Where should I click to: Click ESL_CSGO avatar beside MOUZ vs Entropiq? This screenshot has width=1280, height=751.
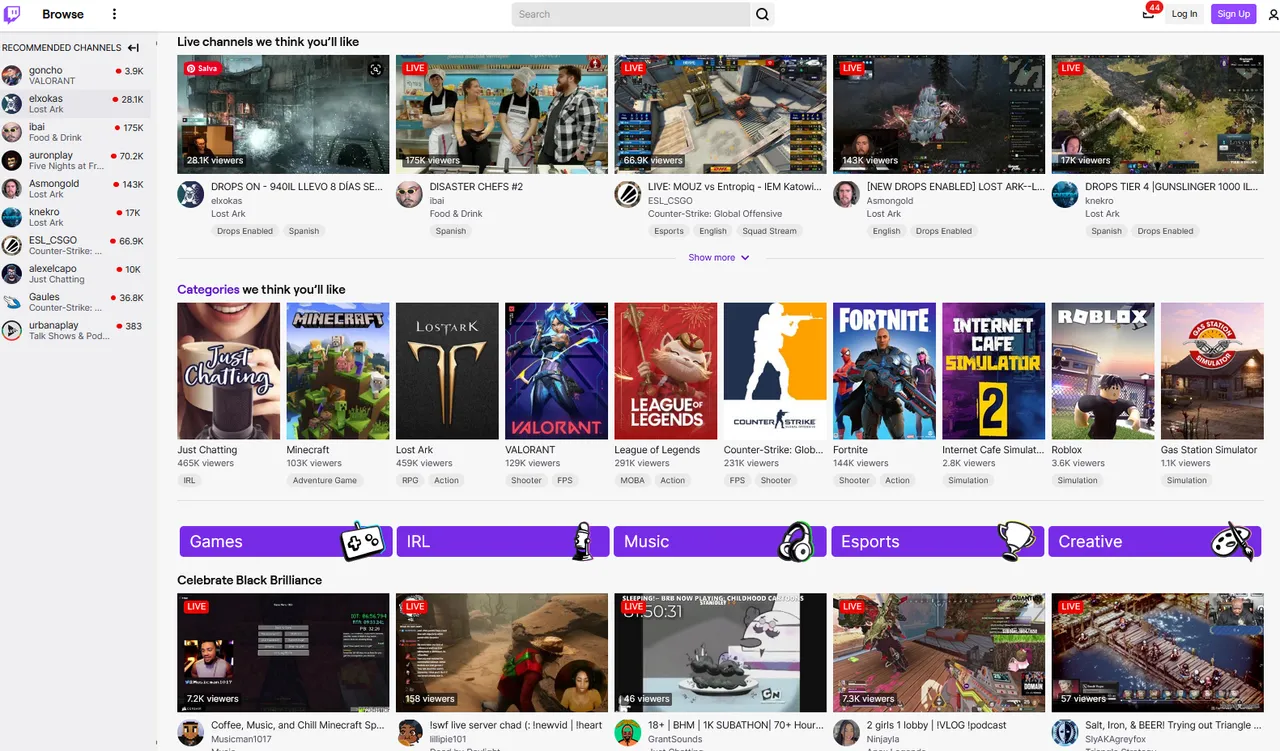tap(627, 194)
